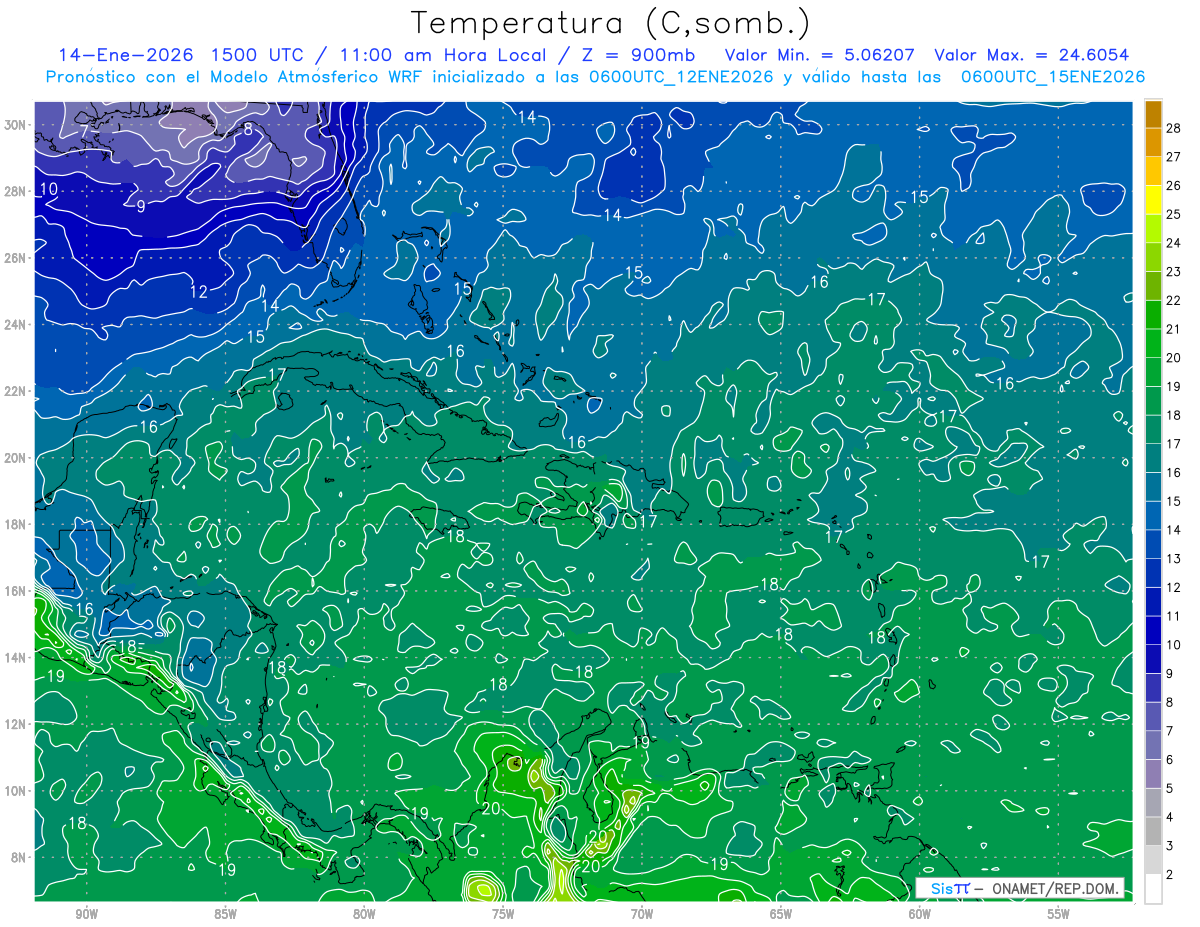1200x927 pixels.
Task: Click the '8' contour label on the map
Action: (x=247, y=129)
